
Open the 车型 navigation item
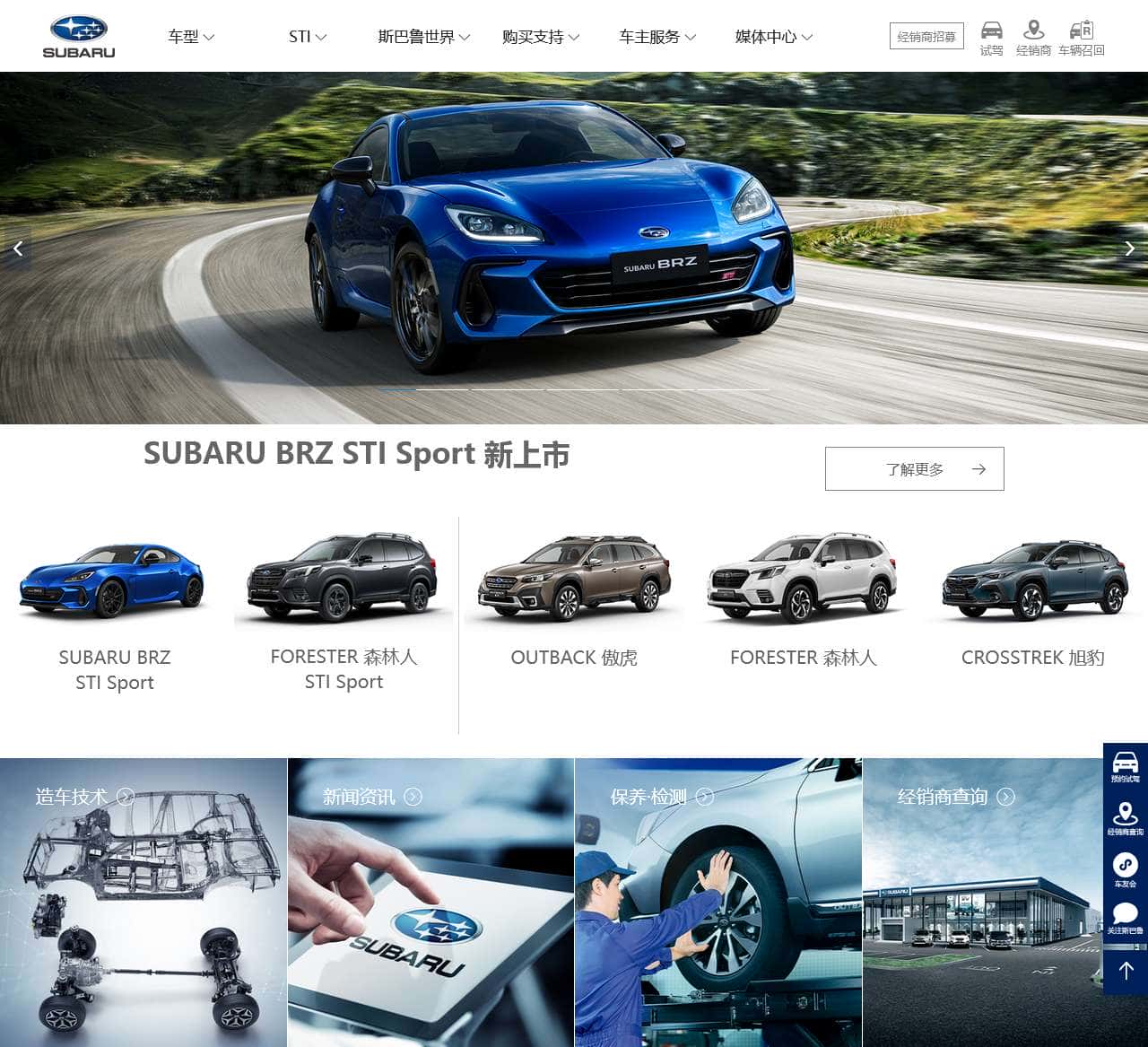point(184,37)
